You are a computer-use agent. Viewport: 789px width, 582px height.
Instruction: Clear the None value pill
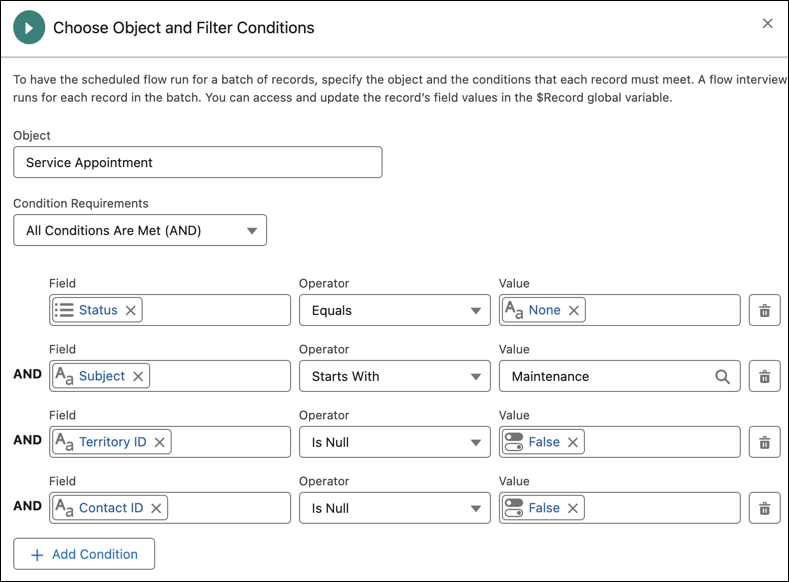point(574,310)
